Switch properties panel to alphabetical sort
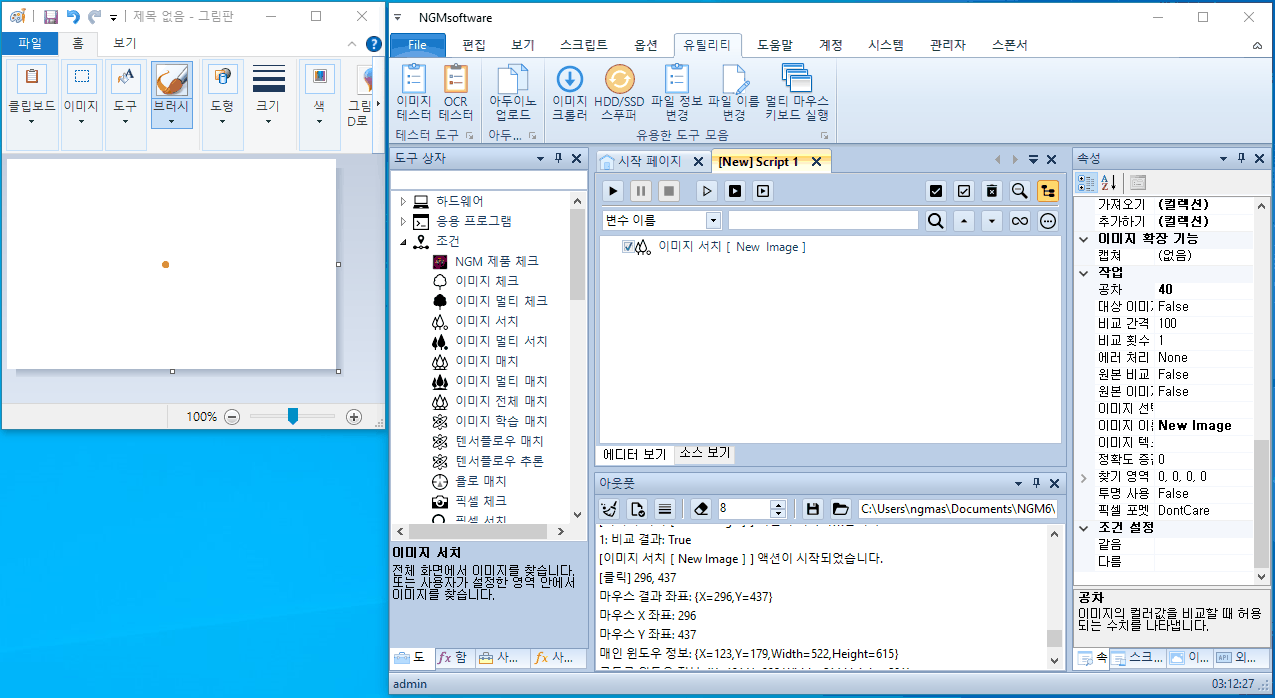Viewport: 1275px width, 698px height. pos(1108,182)
